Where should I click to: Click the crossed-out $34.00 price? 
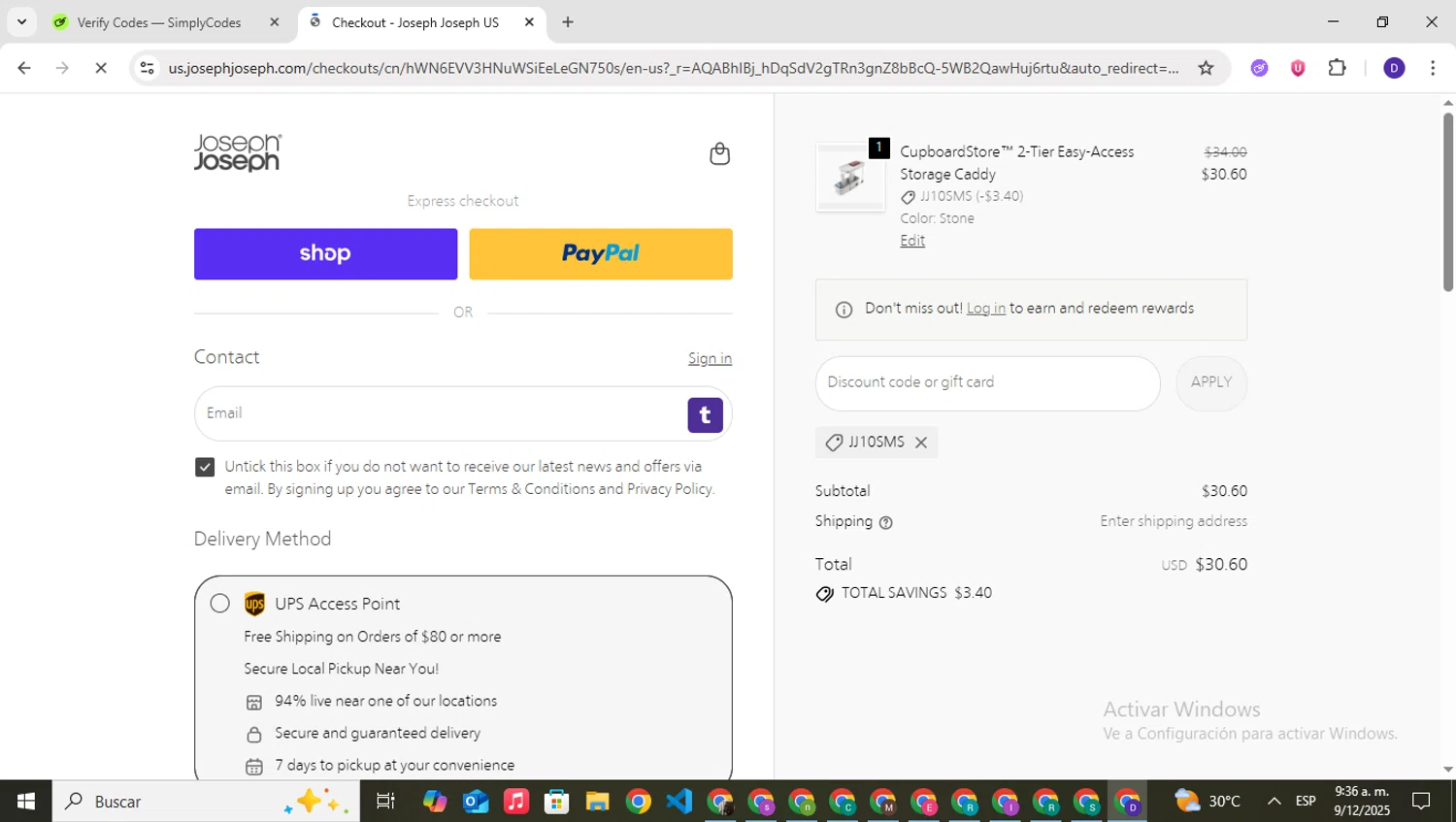tap(1225, 151)
